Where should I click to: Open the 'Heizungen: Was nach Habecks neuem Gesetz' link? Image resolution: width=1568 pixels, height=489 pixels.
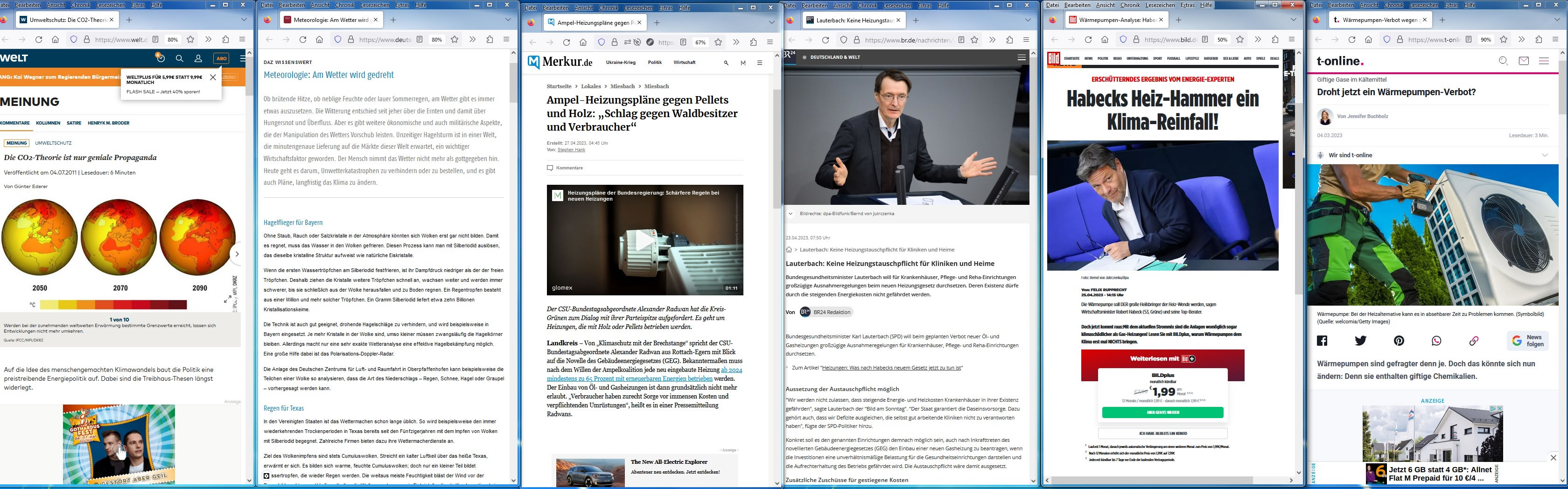tap(892, 368)
